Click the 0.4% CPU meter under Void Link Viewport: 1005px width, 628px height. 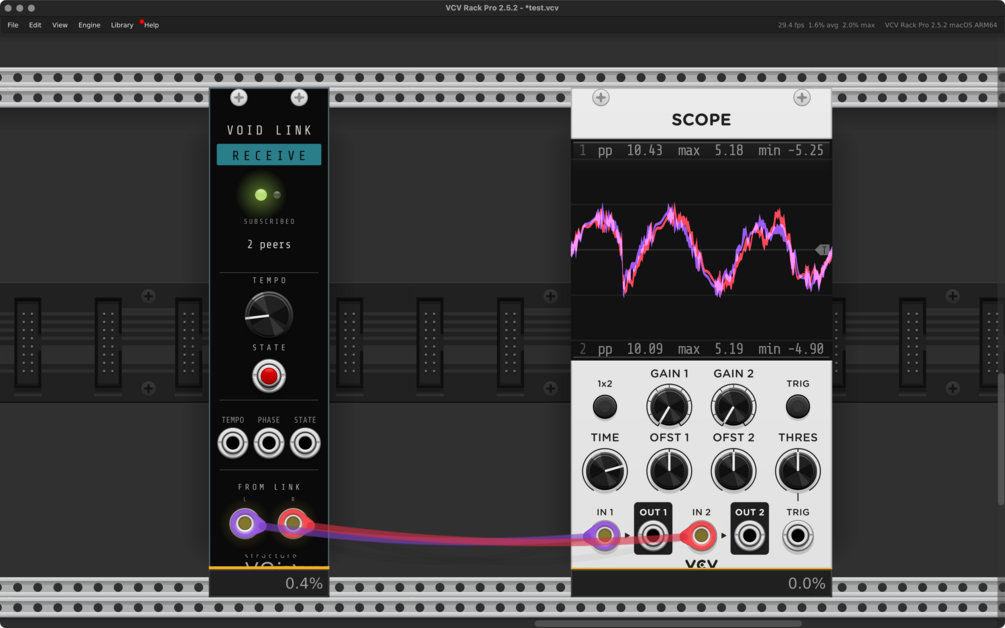point(304,583)
